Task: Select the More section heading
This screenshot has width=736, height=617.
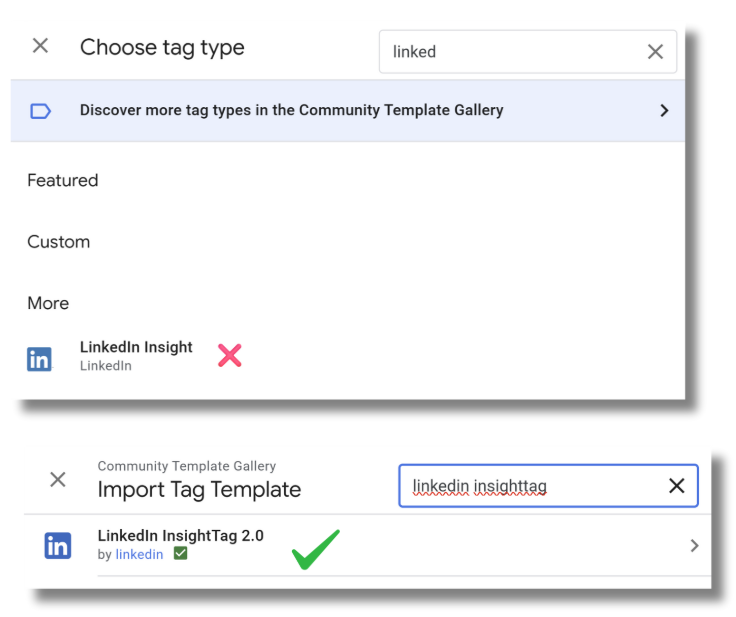Action: 48,303
